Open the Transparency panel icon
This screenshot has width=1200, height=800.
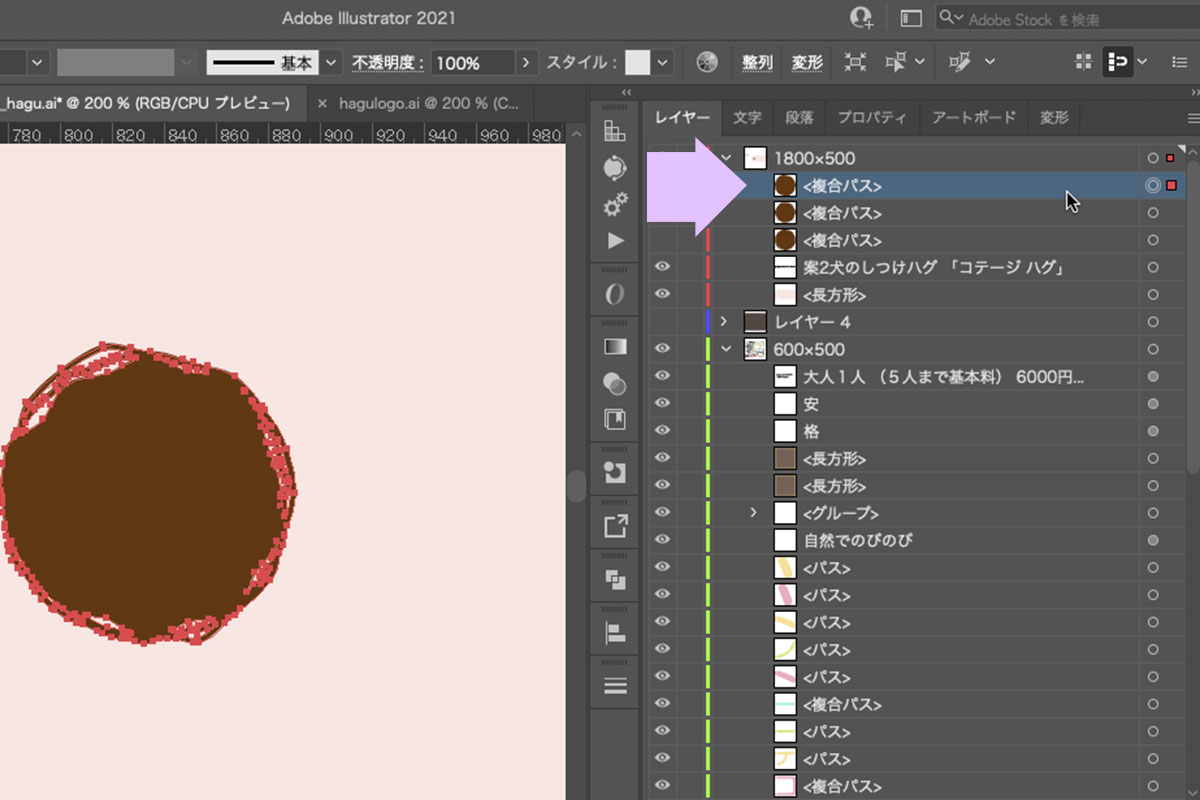(615, 383)
